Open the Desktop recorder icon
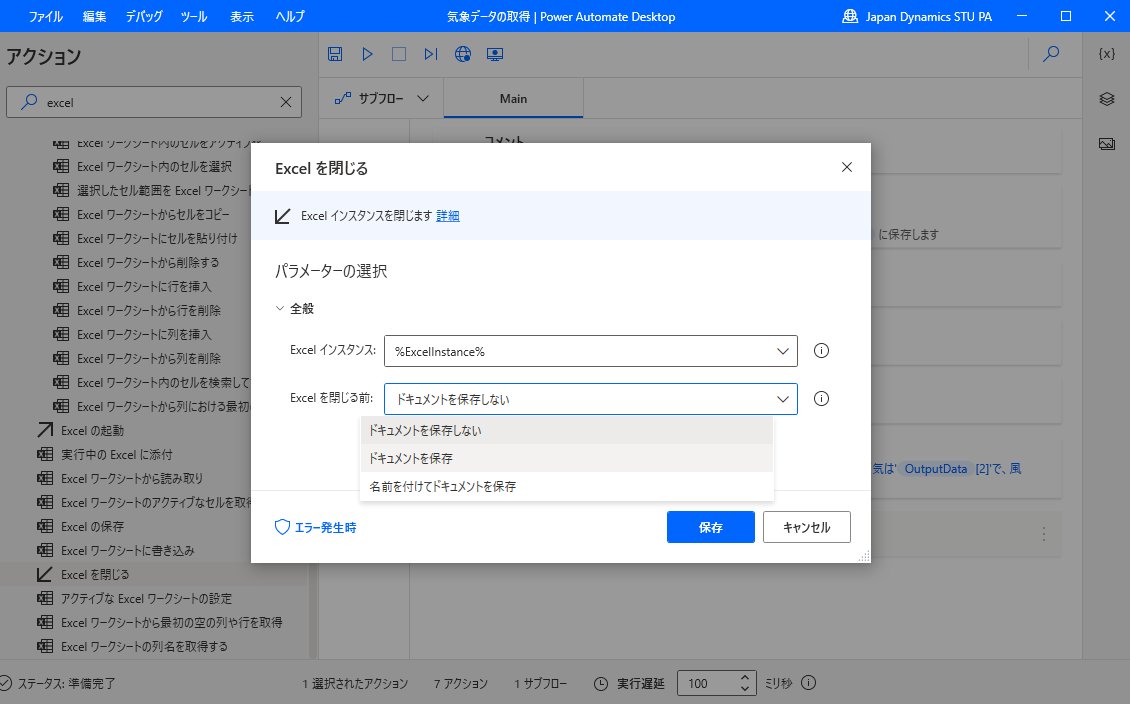Screen dimensions: 1130x704 (495, 54)
